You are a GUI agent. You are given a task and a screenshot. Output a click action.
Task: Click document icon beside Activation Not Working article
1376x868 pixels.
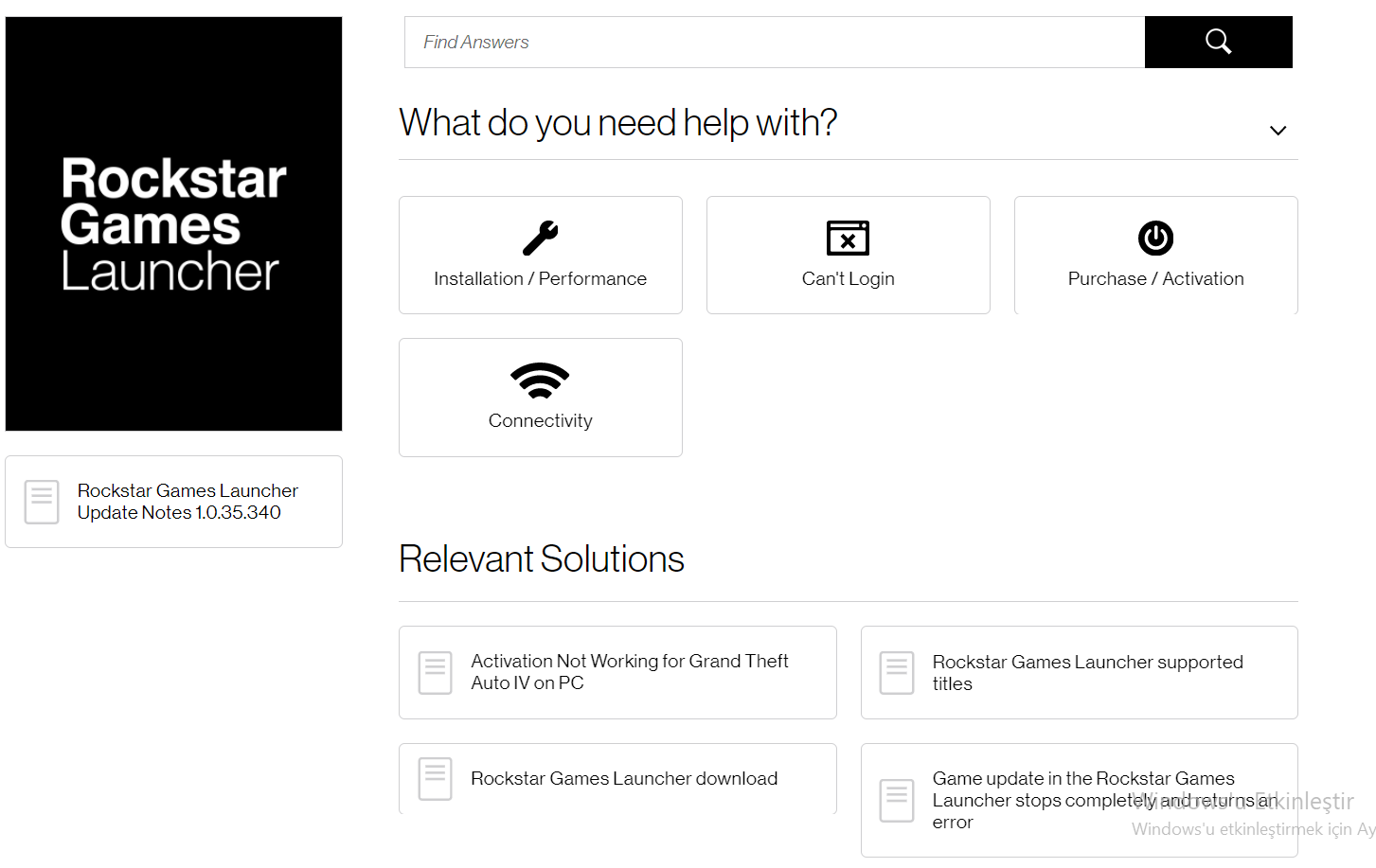(436, 672)
